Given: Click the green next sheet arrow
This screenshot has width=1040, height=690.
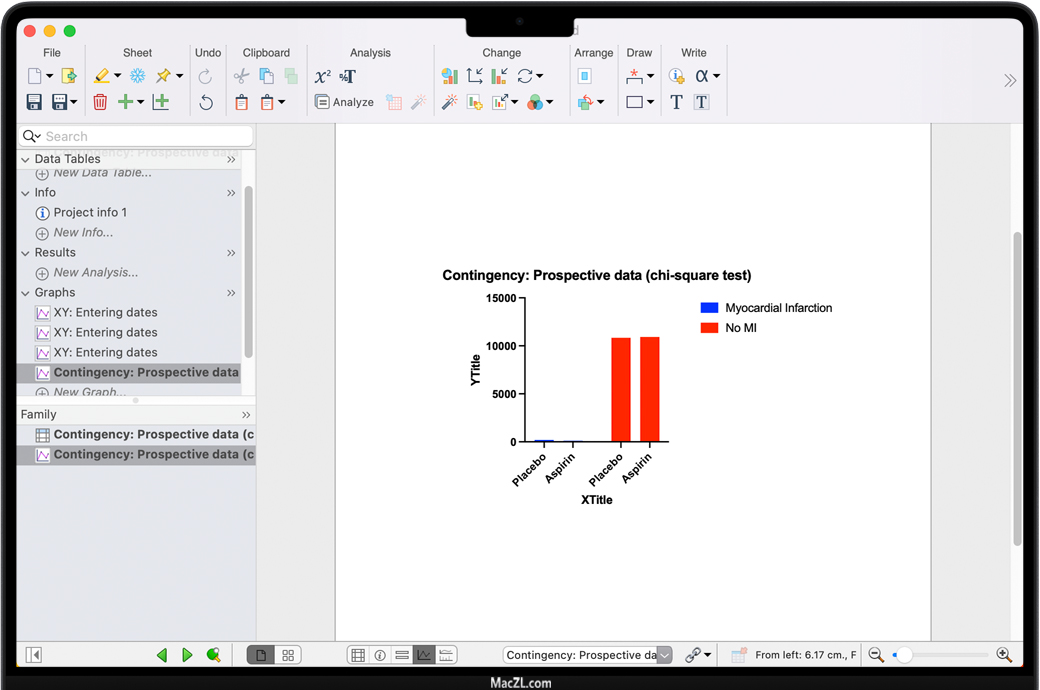Looking at the screenshot, I should coord(187,655).
